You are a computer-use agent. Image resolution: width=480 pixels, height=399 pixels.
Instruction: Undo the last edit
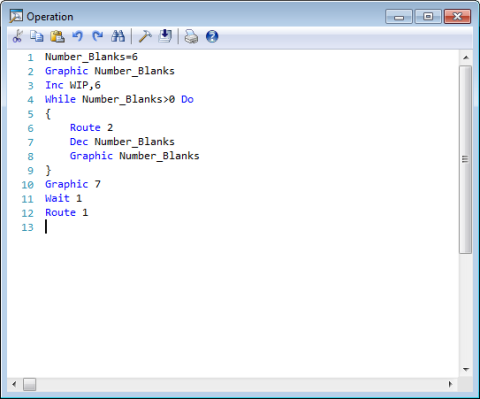(x=77, y=36)
